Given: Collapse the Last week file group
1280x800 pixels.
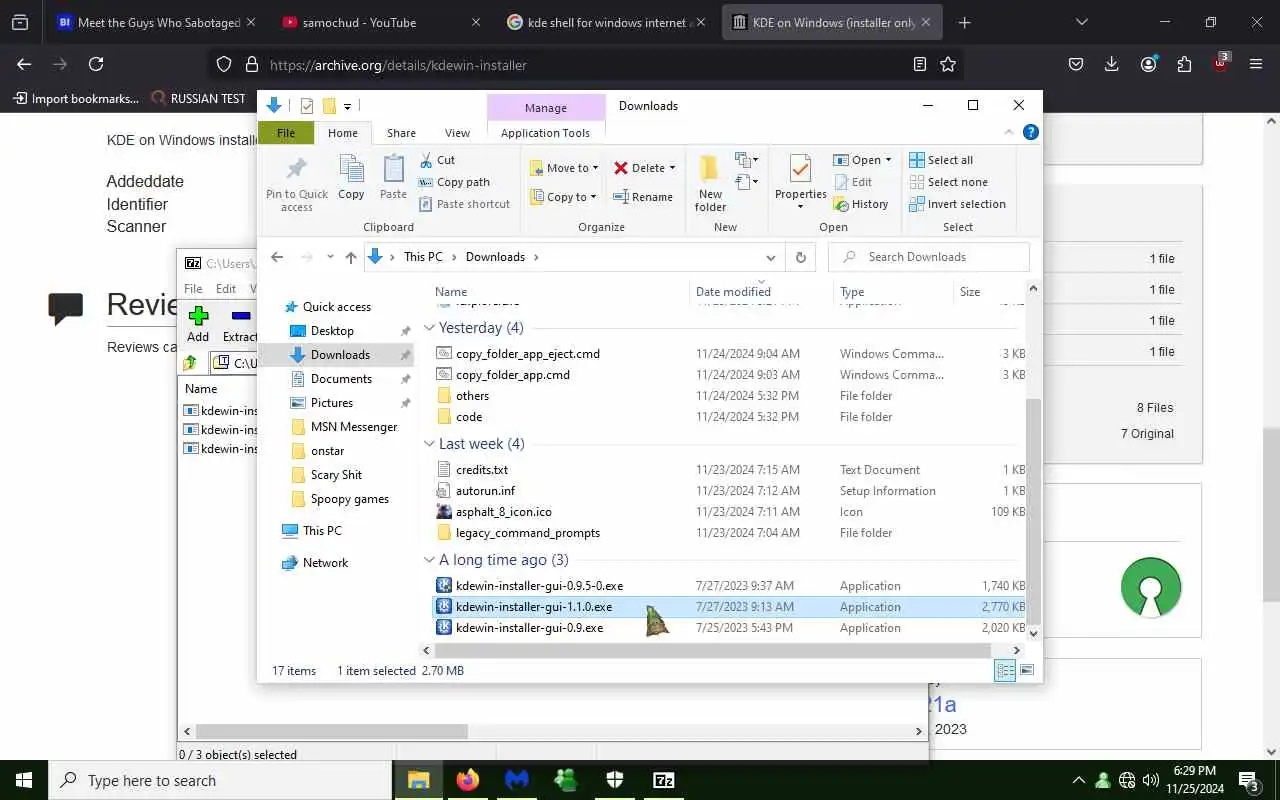Looking at the screenshot, I should 429,444.
